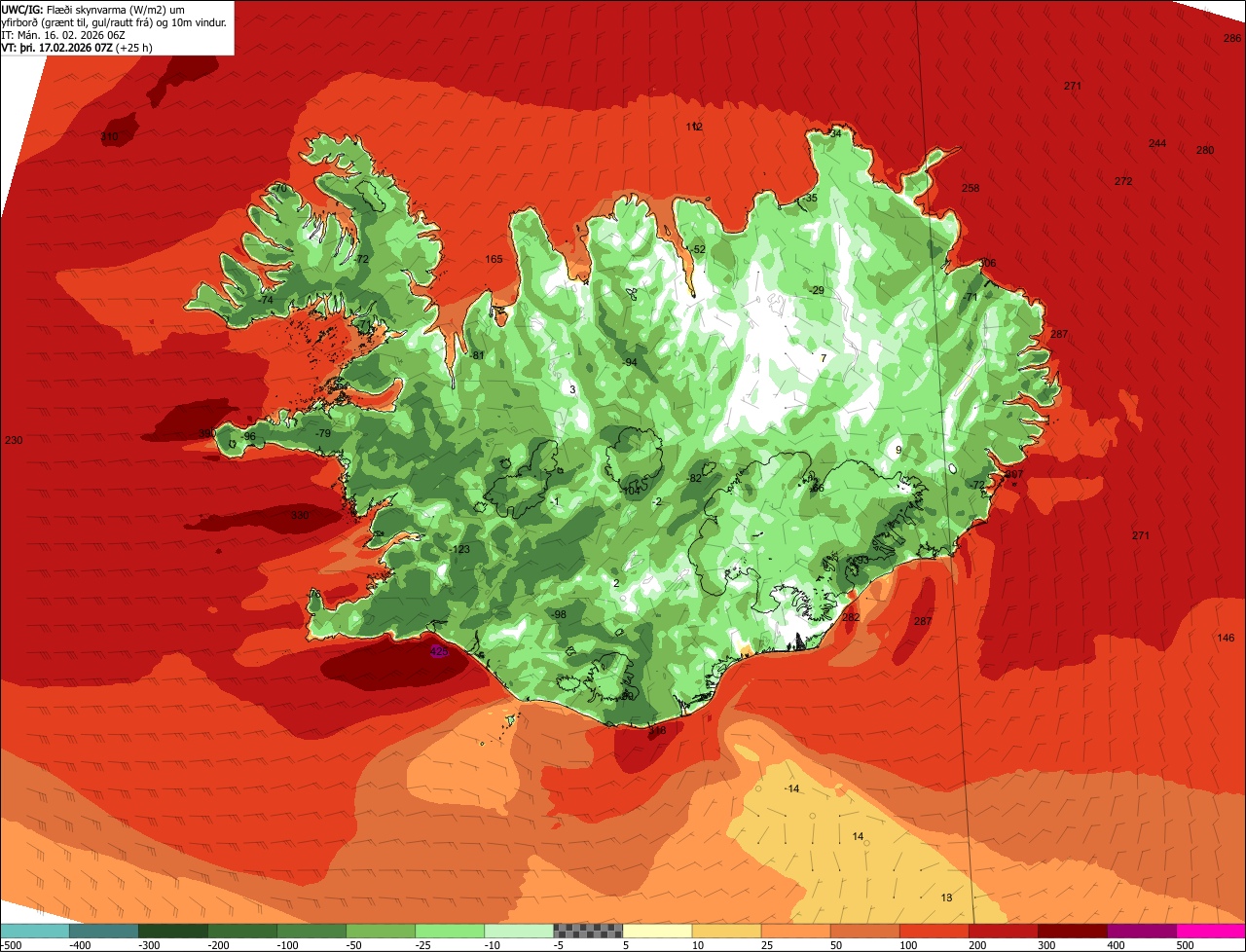Click the value 146 at the right edge
Screen dimensions: 1246x952
1226,638
